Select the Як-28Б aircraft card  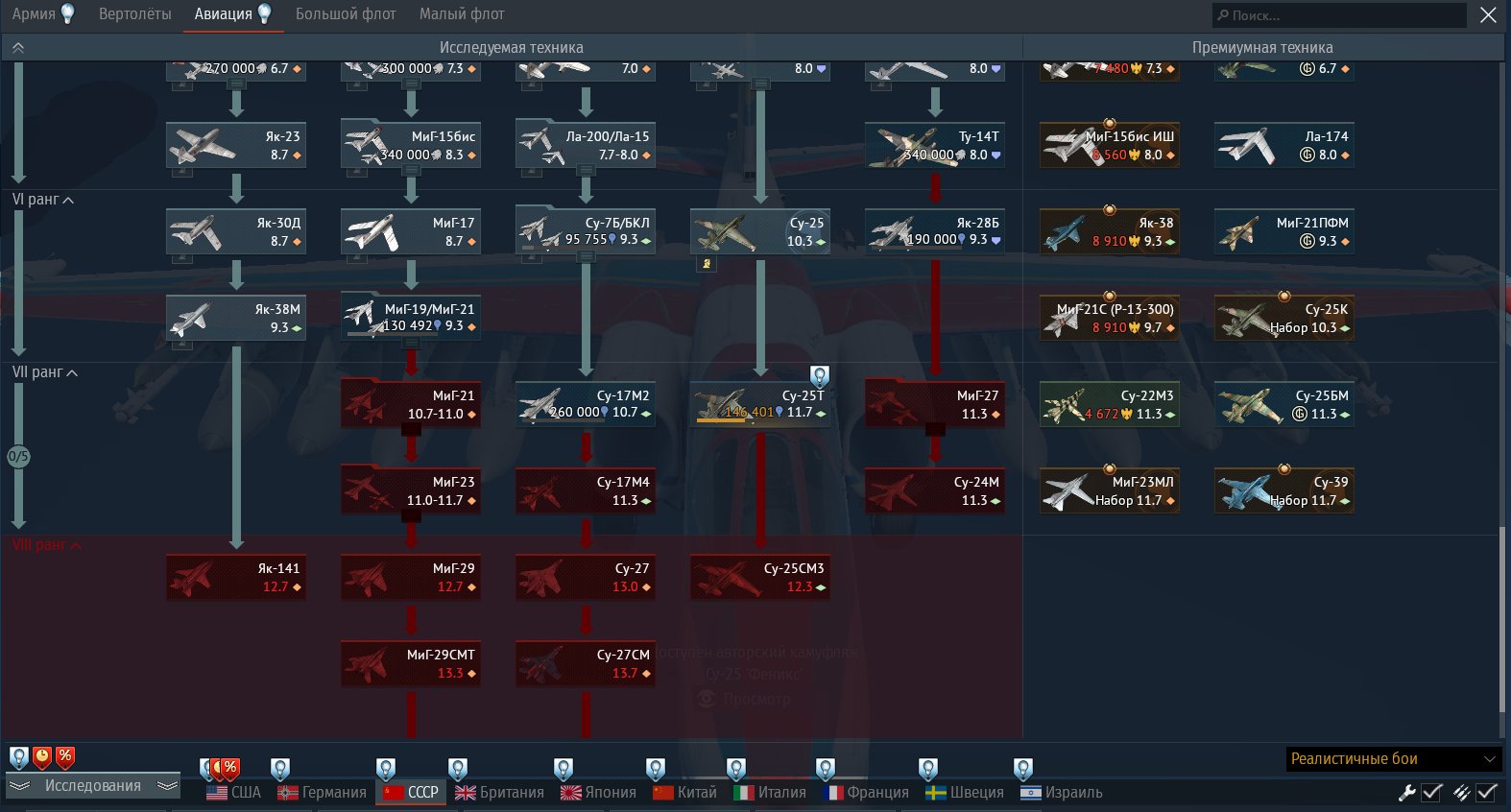tap(935, 232)
